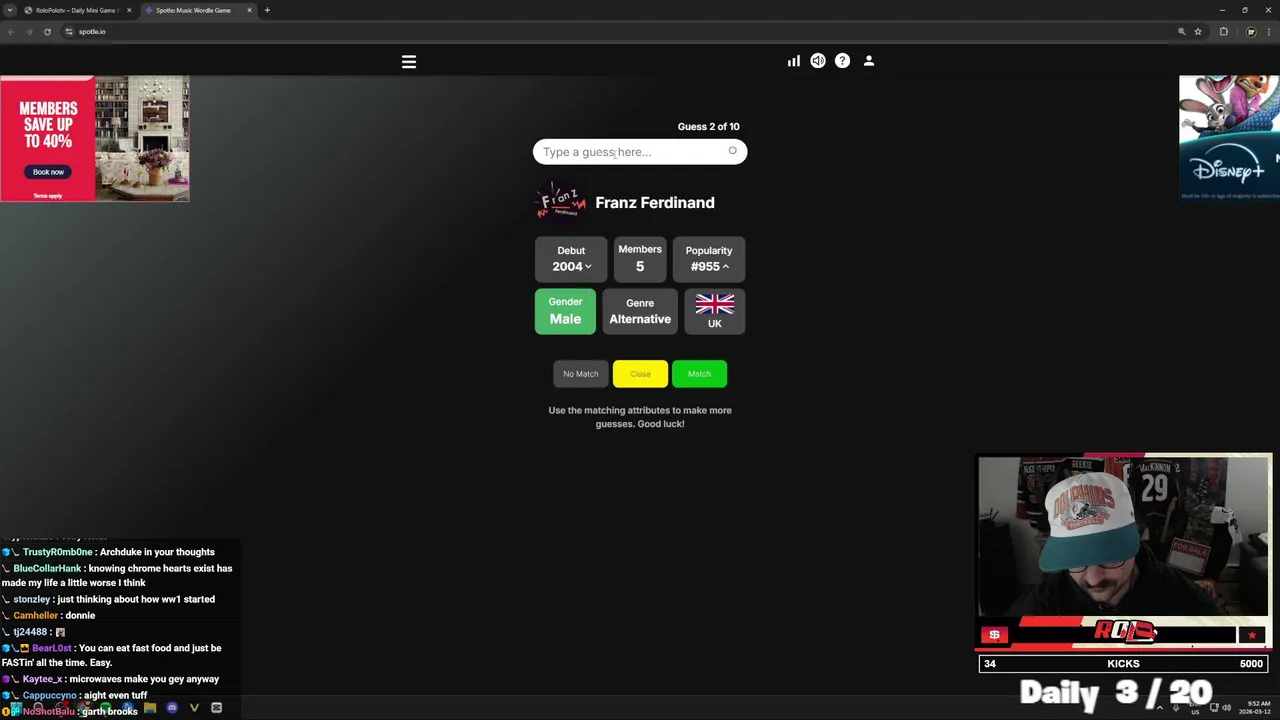Select the Spotle Music Wordle Game tab
Screen dimensions: 1280x720
coord(198,10)
